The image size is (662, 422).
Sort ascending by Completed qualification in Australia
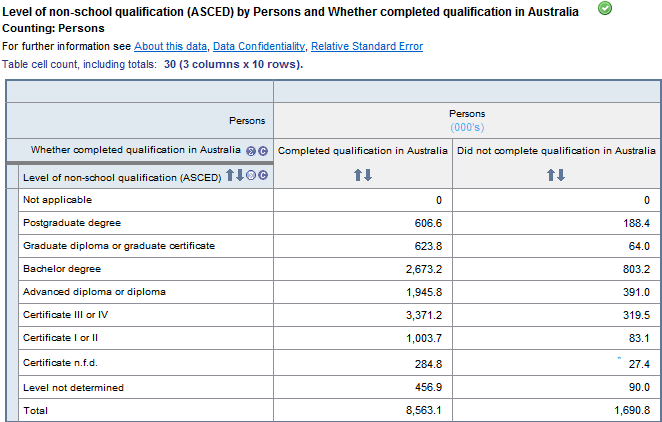click(x=358, y=175)
